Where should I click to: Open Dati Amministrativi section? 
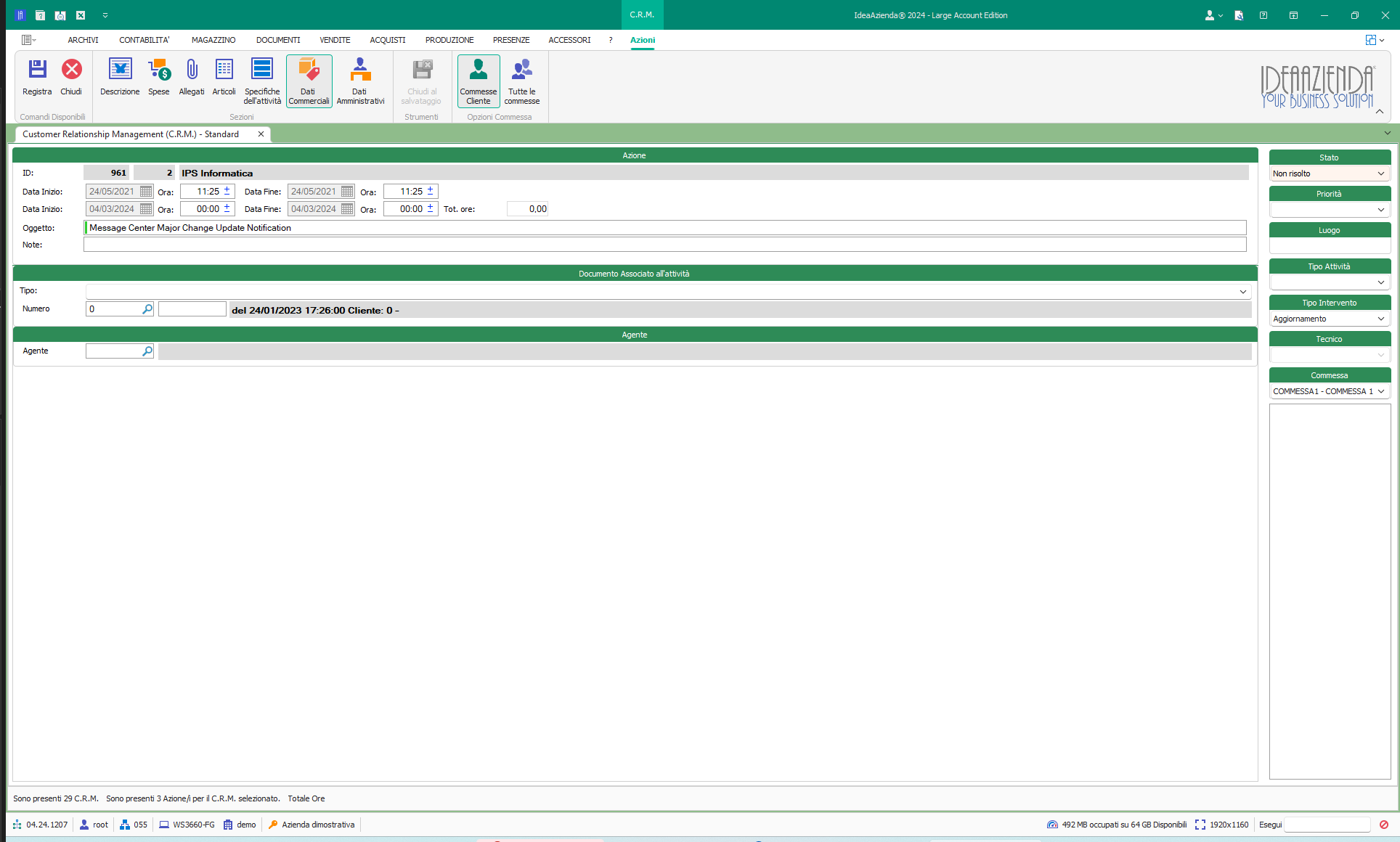[x=360, y=81]
